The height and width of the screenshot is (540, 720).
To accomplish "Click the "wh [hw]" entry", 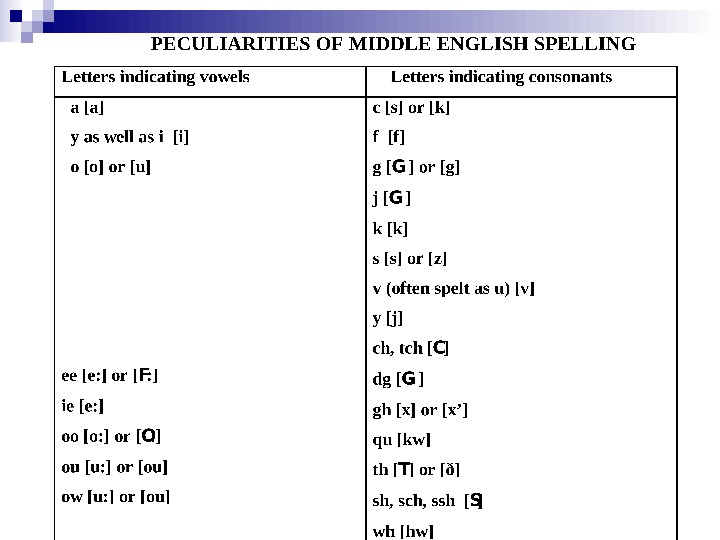I will click(x=402, y=530).
